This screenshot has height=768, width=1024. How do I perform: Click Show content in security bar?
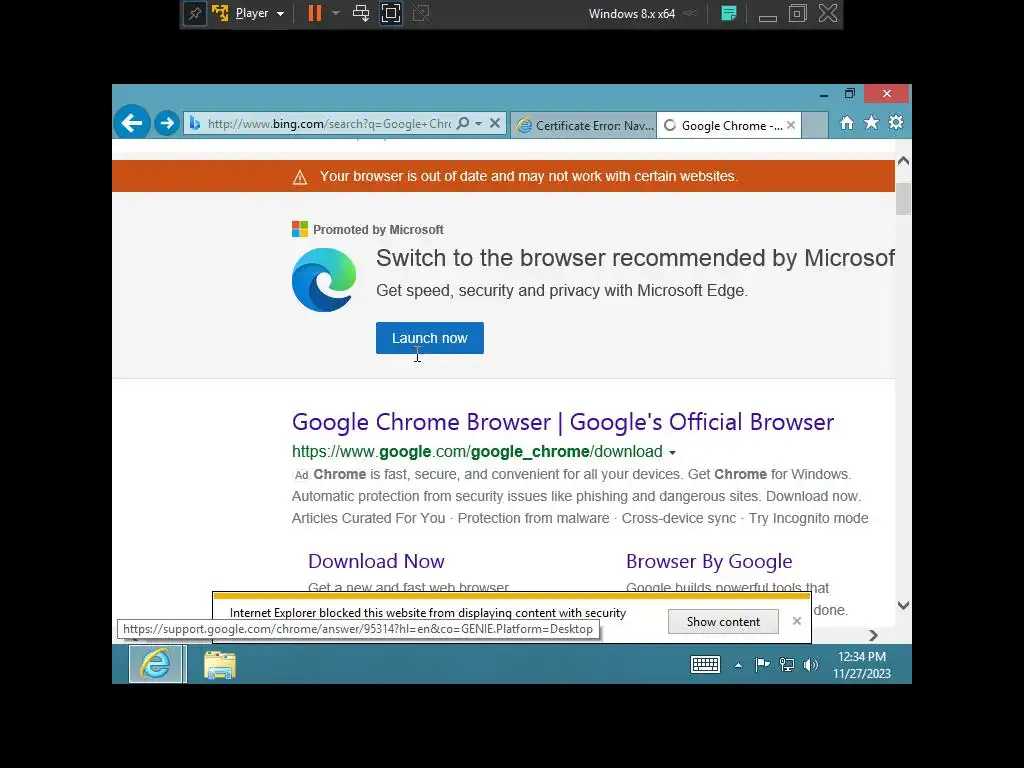[x=723, y=622]
